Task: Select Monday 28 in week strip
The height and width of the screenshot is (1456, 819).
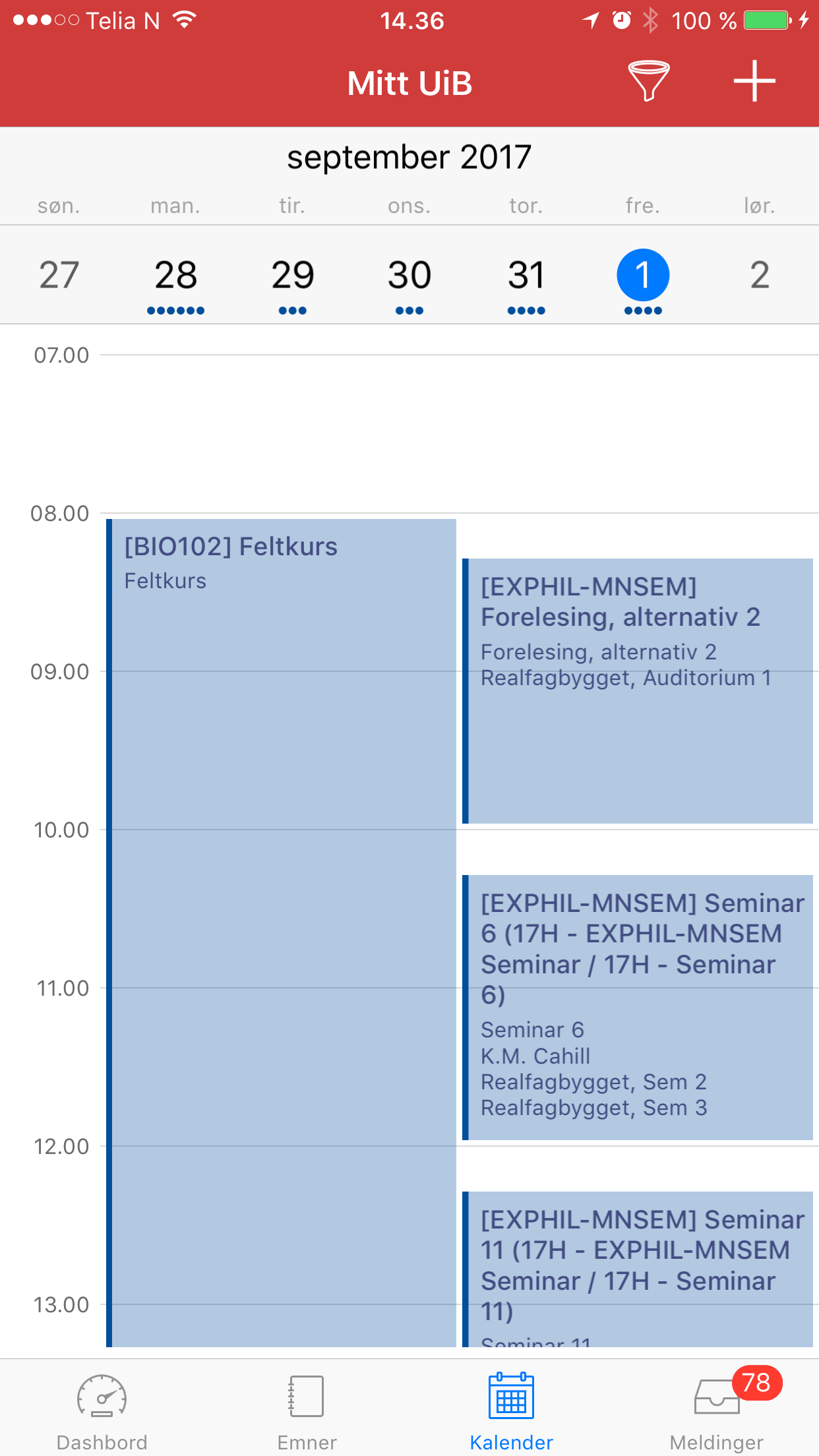Action: click(x=175, y=275)
